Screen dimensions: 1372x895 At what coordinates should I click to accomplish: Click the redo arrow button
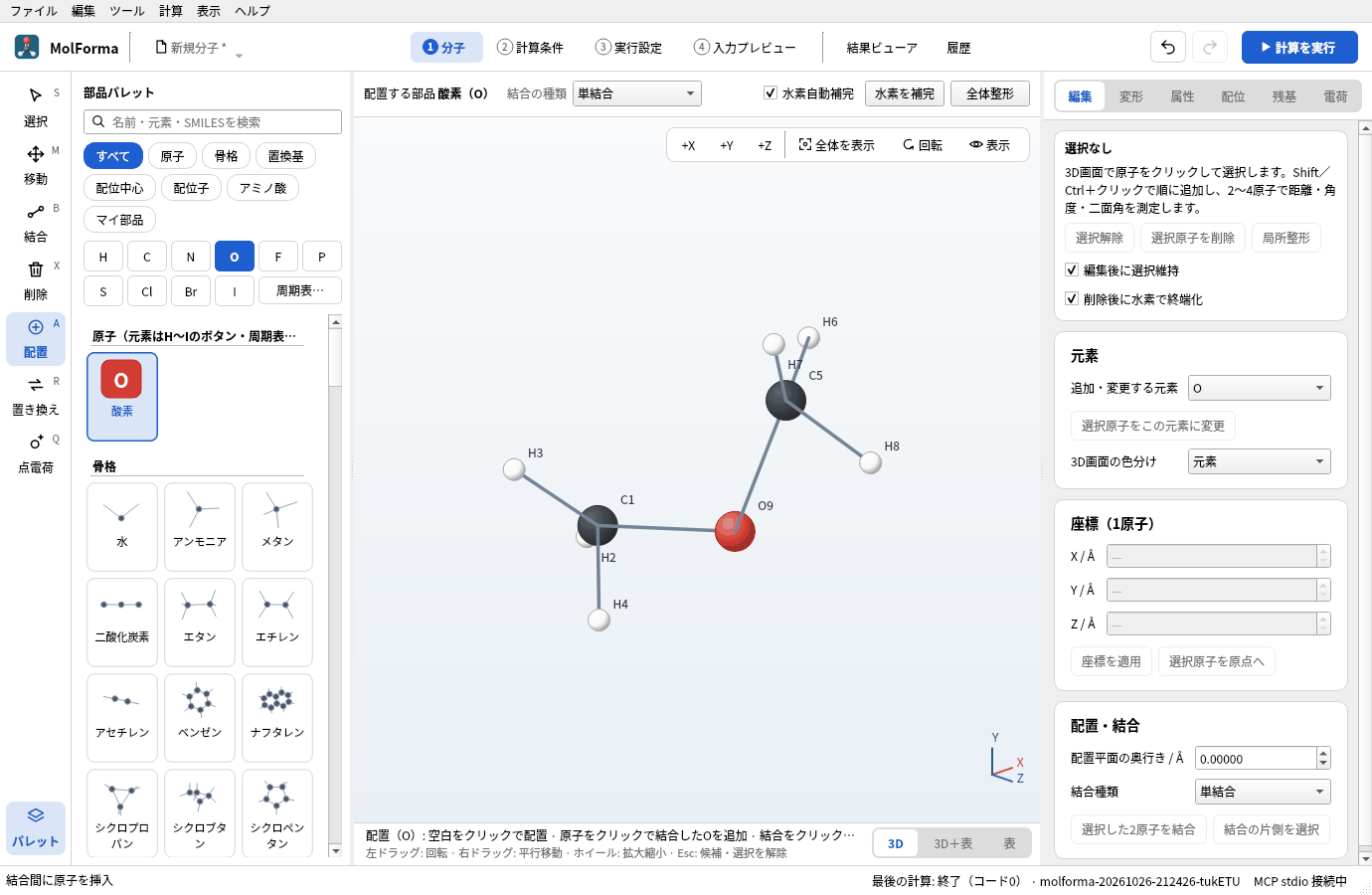1210,47
